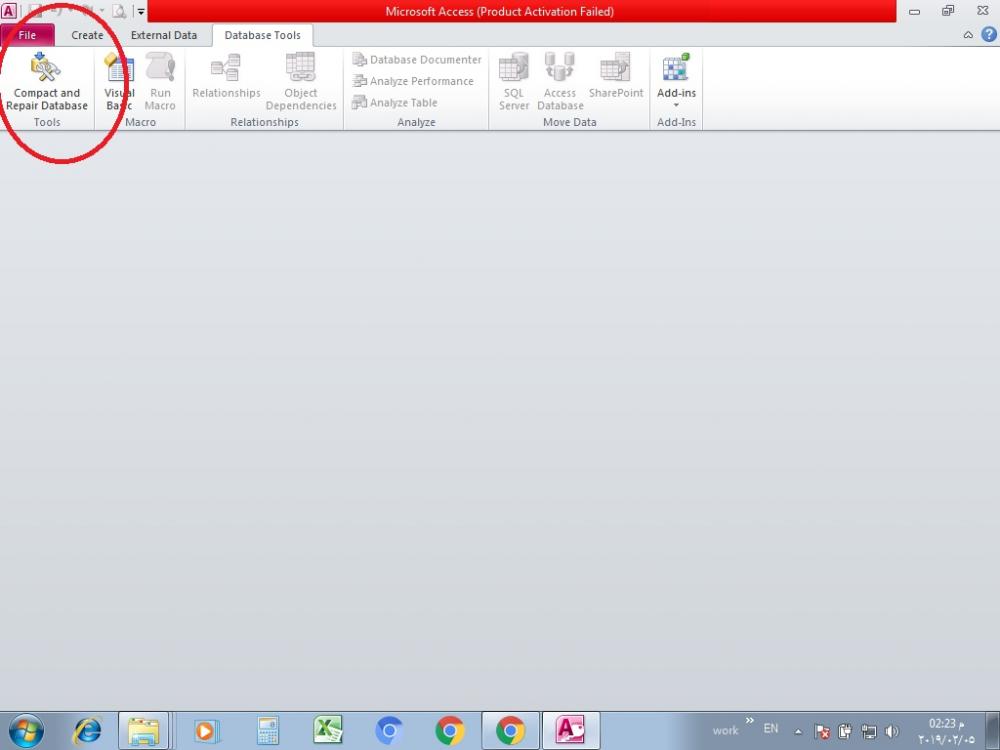The height and width of the screenshot is (750, 1000).
Task: Split data into an Access Database
Action: (560, 83)
